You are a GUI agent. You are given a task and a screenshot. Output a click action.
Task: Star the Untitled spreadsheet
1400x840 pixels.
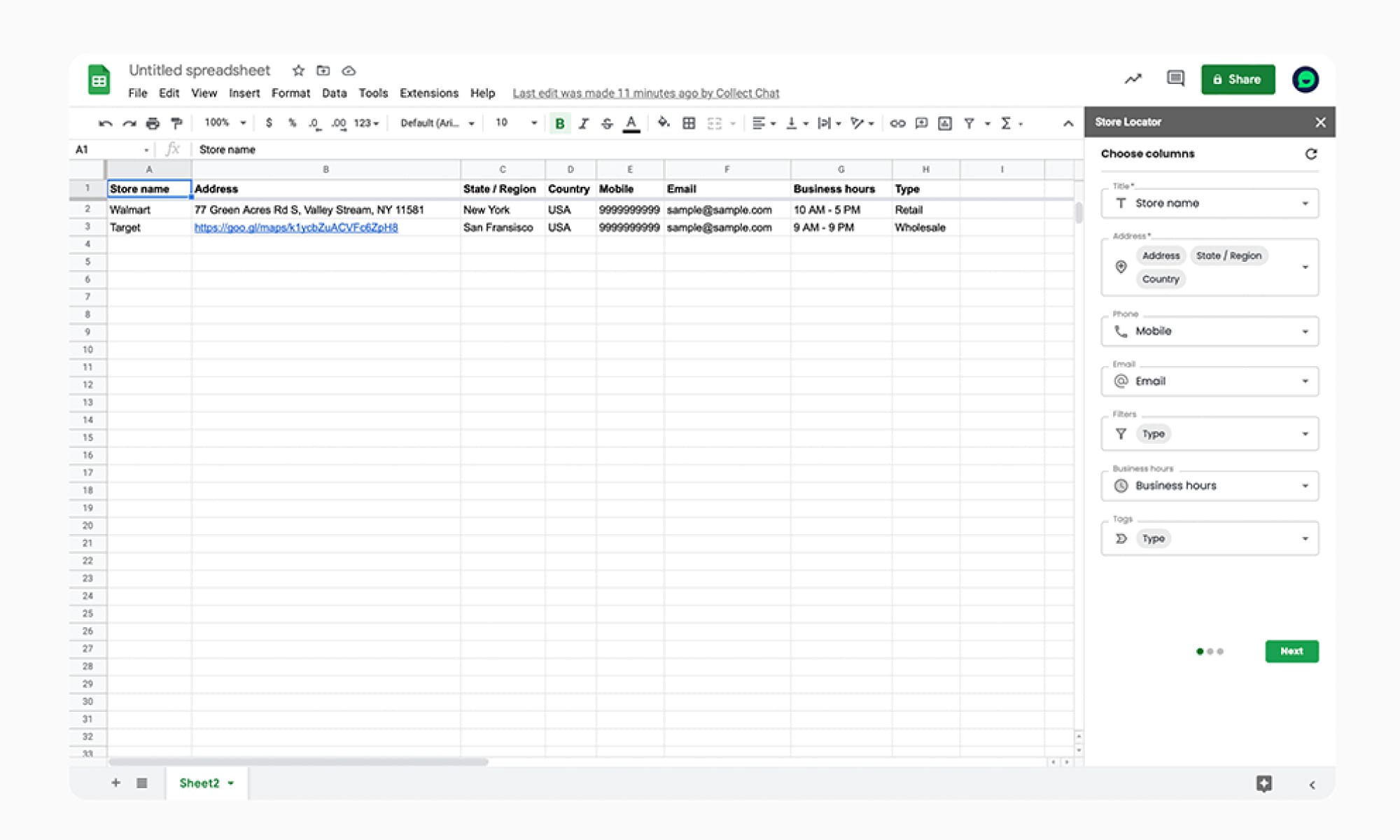298,71
